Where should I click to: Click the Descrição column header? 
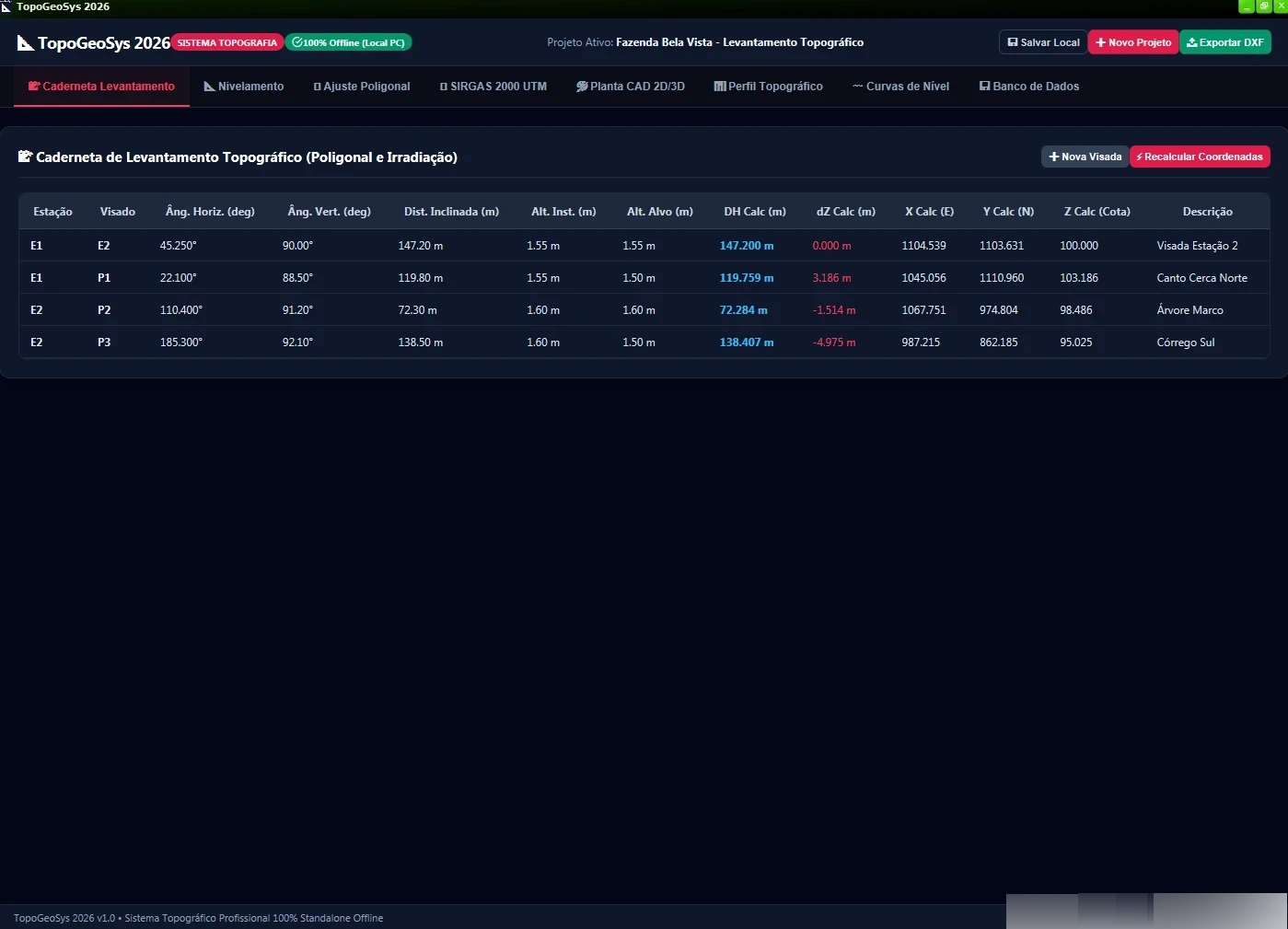pyautogui.click(x=1207, y=212)
